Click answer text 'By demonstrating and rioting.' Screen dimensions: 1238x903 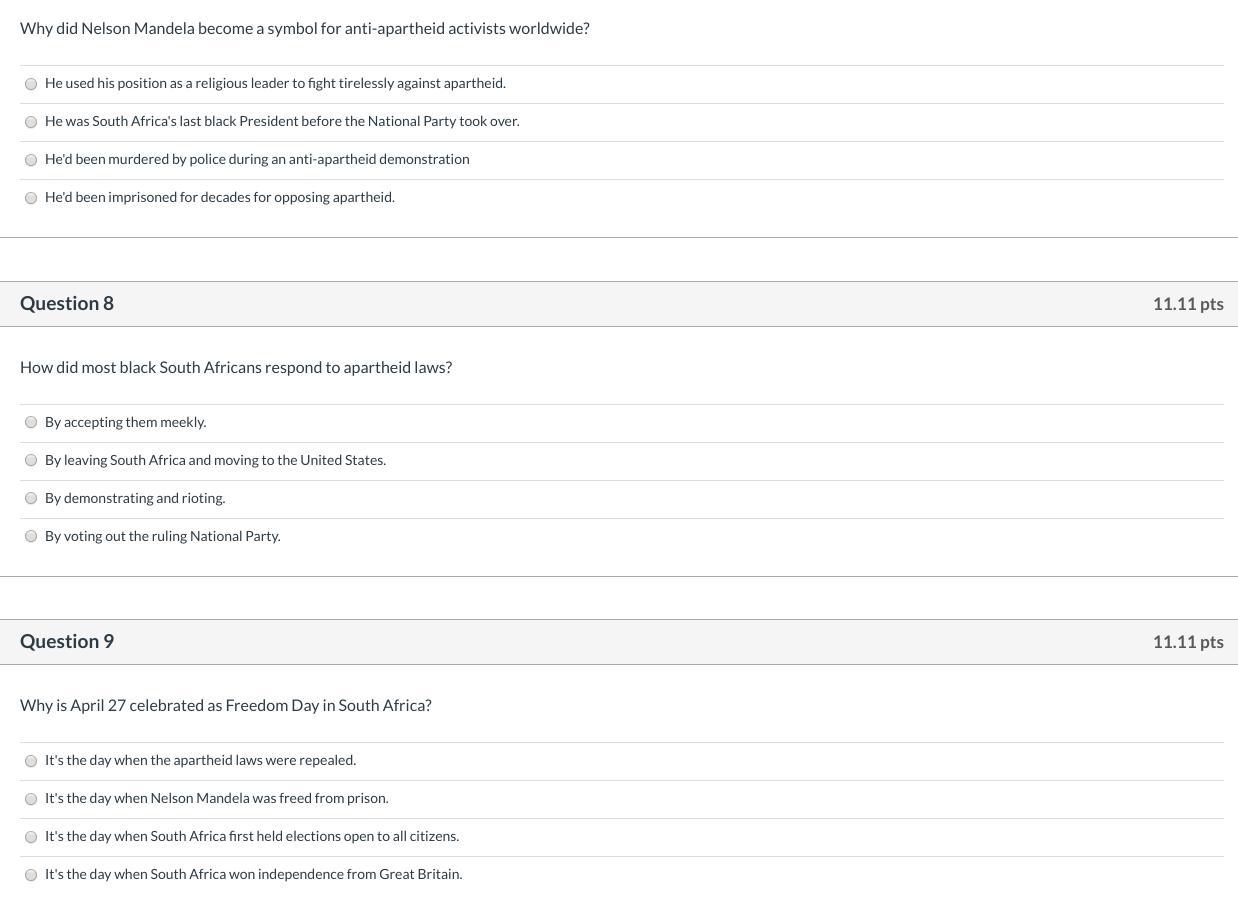tap(135, 498)
